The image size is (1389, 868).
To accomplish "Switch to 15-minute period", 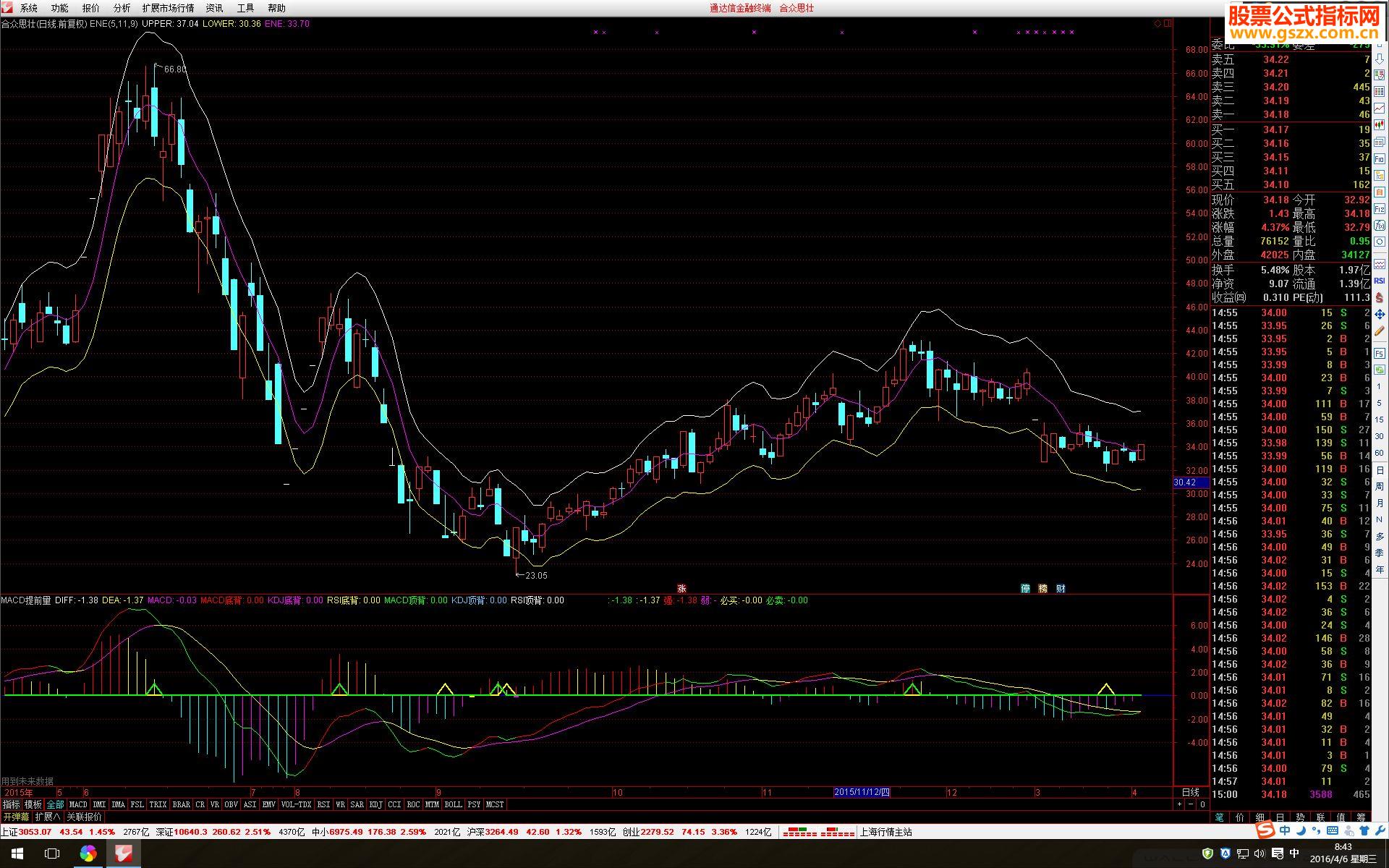I will pos(1380,420).
